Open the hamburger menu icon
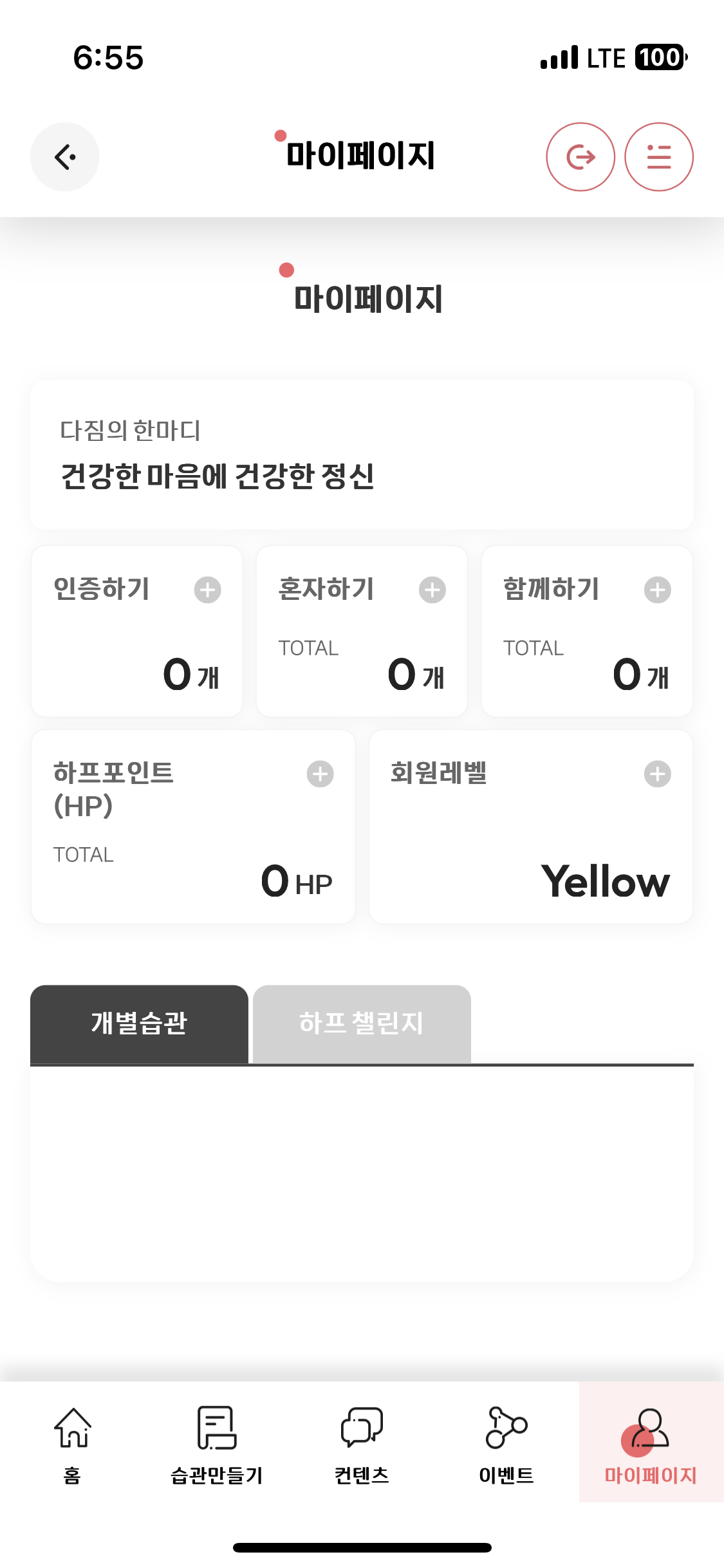 pyautogui.click(x=659, y=157)
